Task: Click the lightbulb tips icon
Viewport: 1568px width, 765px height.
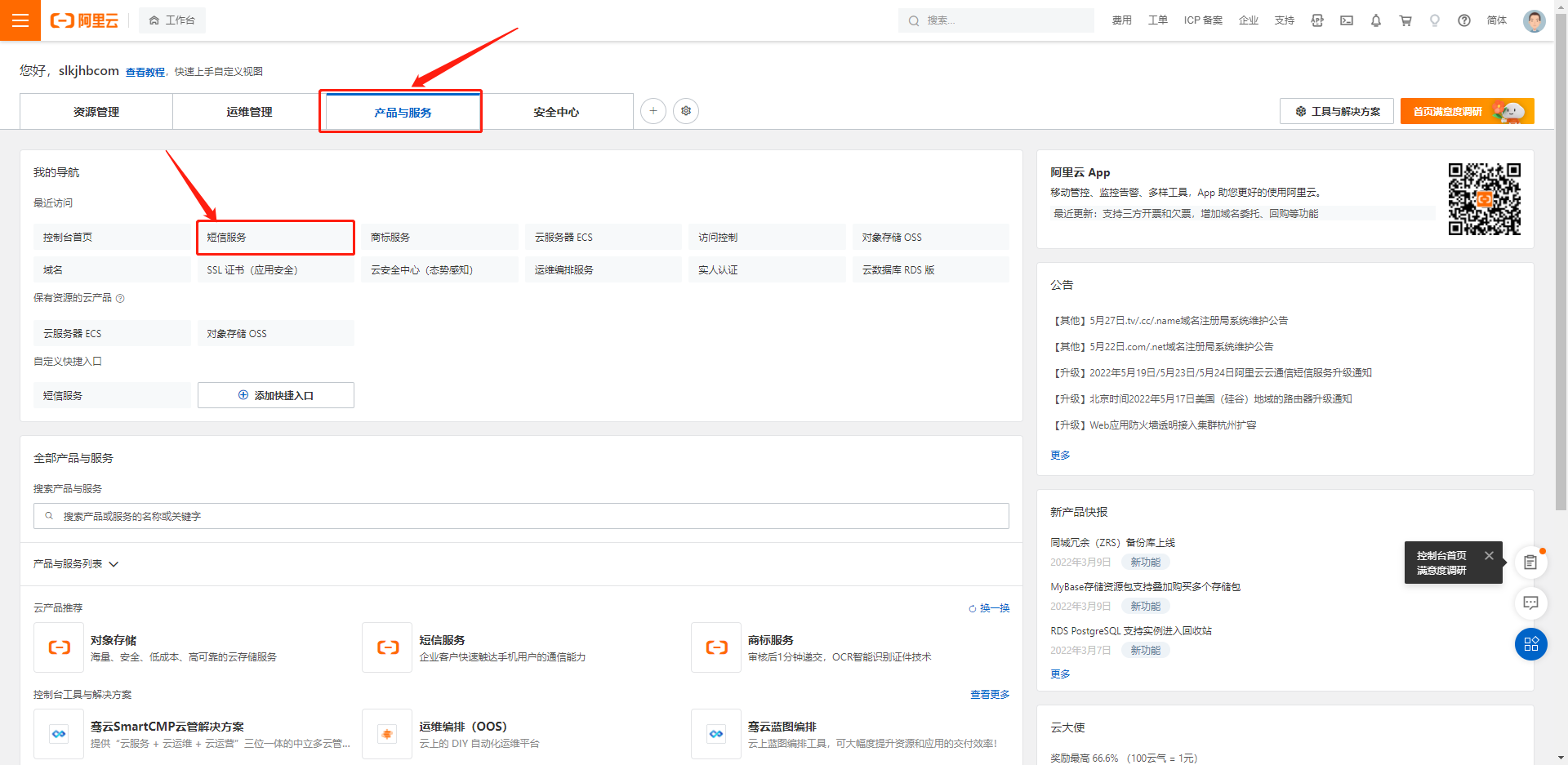Action: [1435, 20]
